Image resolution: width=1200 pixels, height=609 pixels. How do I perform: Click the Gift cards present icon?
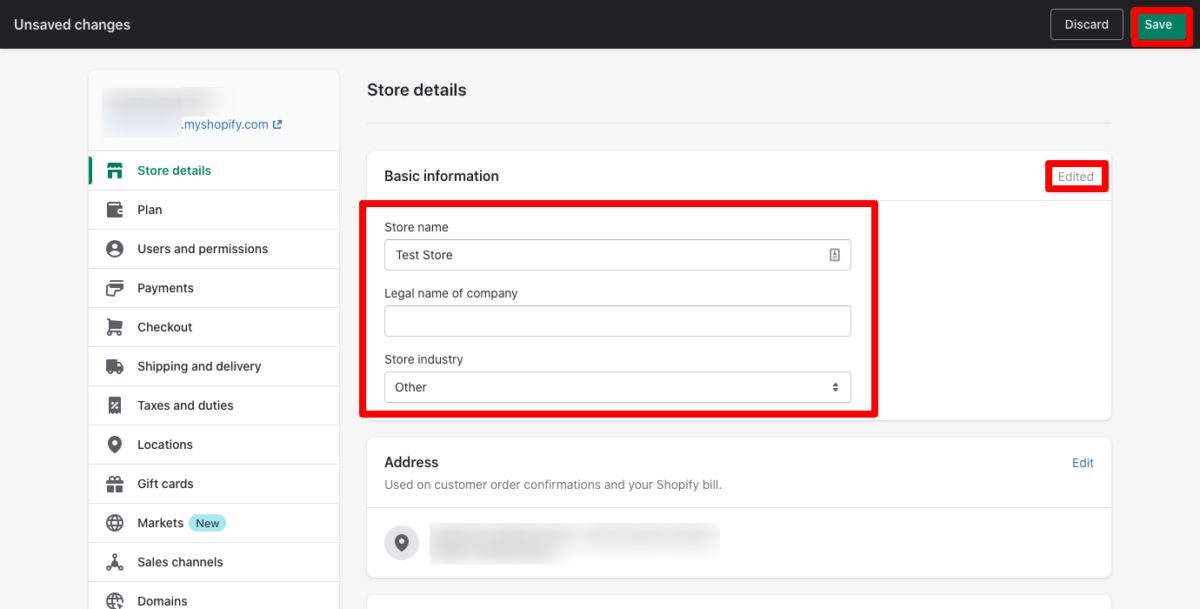click(x=115, y=484)
